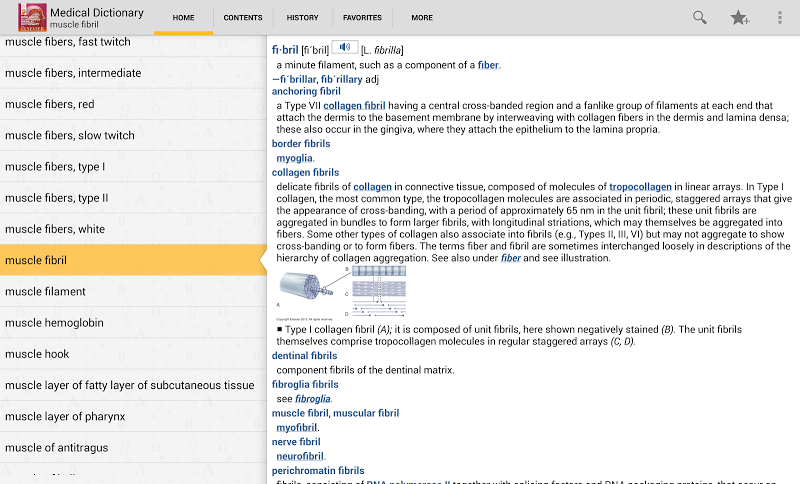Open the 'fibroglia' link
This screenshot has height=484, width=800.
[313, 399]
